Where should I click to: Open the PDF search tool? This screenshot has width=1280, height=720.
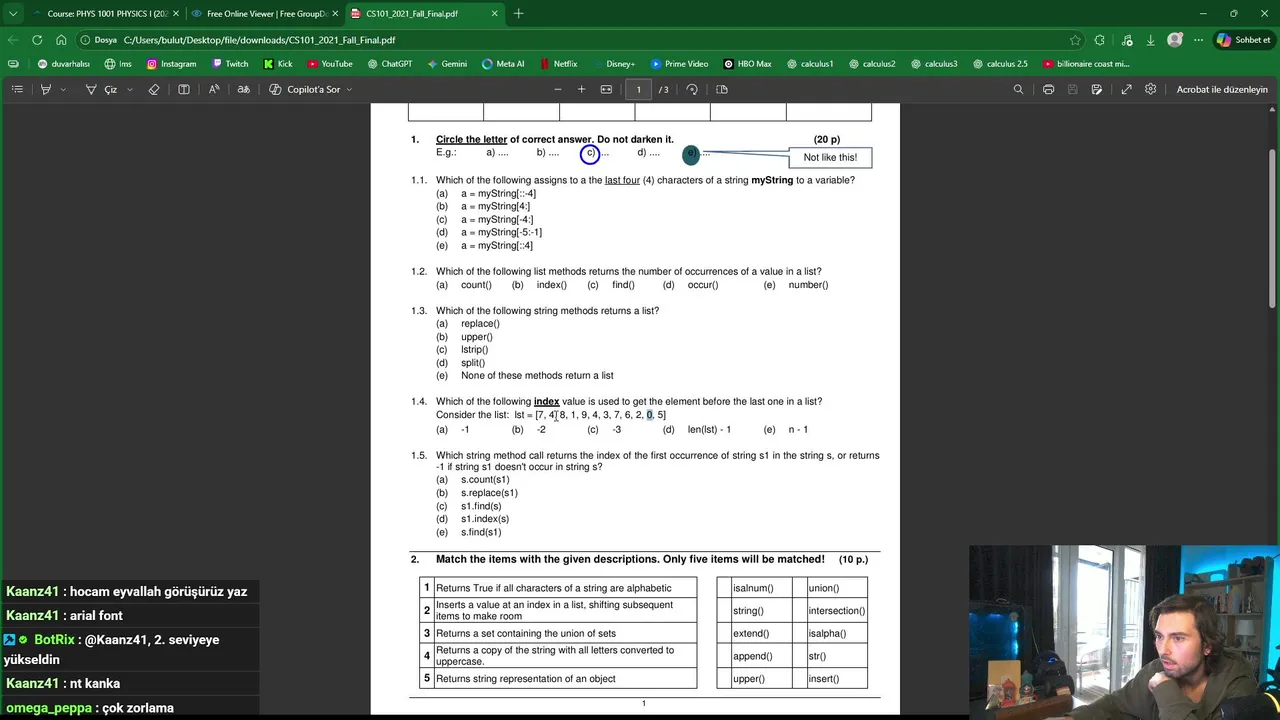[x=1018, y=89]
